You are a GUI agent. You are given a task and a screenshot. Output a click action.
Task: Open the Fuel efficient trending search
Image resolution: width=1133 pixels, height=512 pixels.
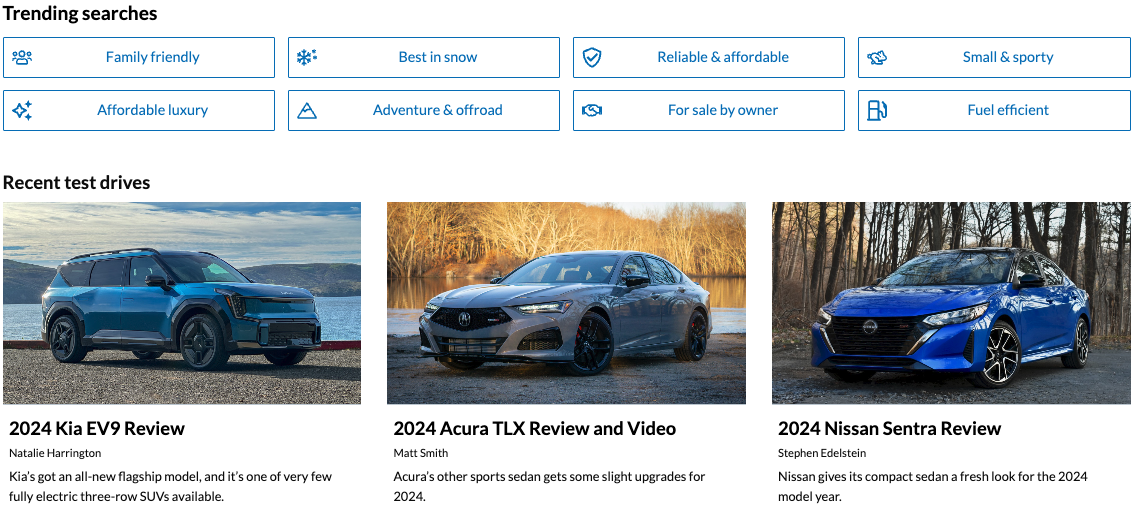[x=1007, y=110]
